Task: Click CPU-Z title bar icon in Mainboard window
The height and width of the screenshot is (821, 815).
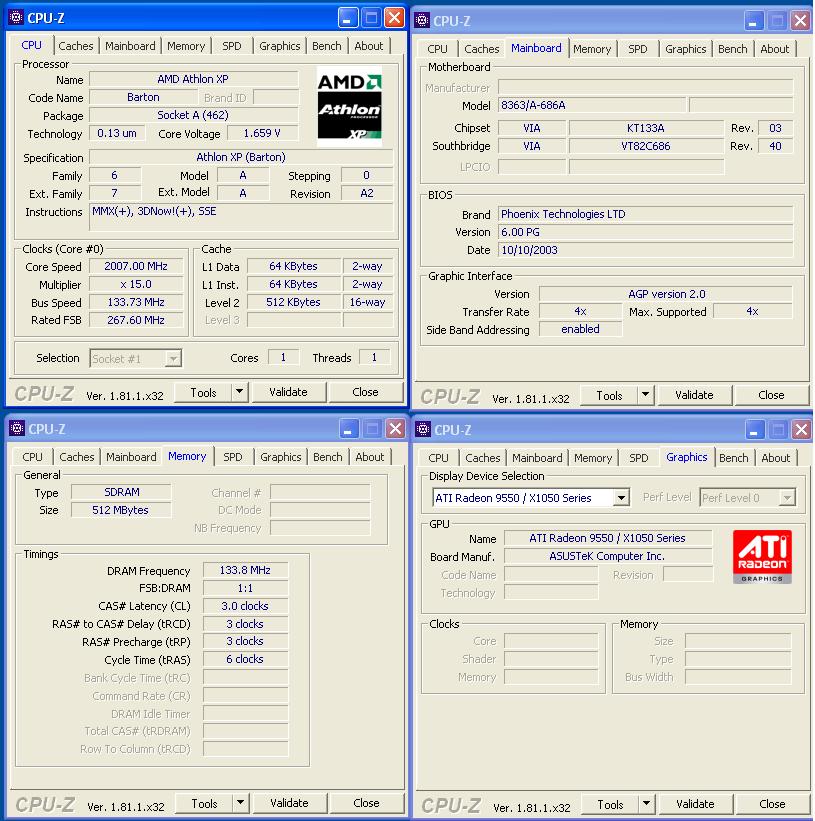Action: tap(422, 21)
